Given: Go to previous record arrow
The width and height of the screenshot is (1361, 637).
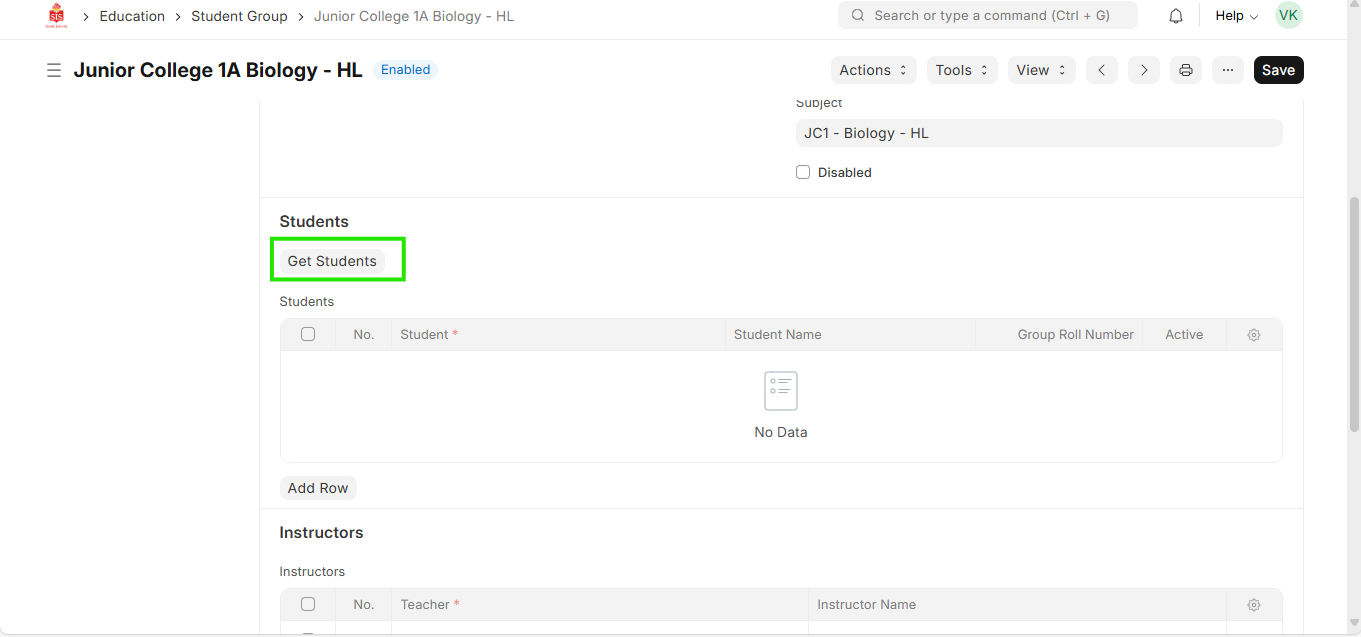Looking at the screenshot, I should pyautogui.click(x=1101, y=70).
